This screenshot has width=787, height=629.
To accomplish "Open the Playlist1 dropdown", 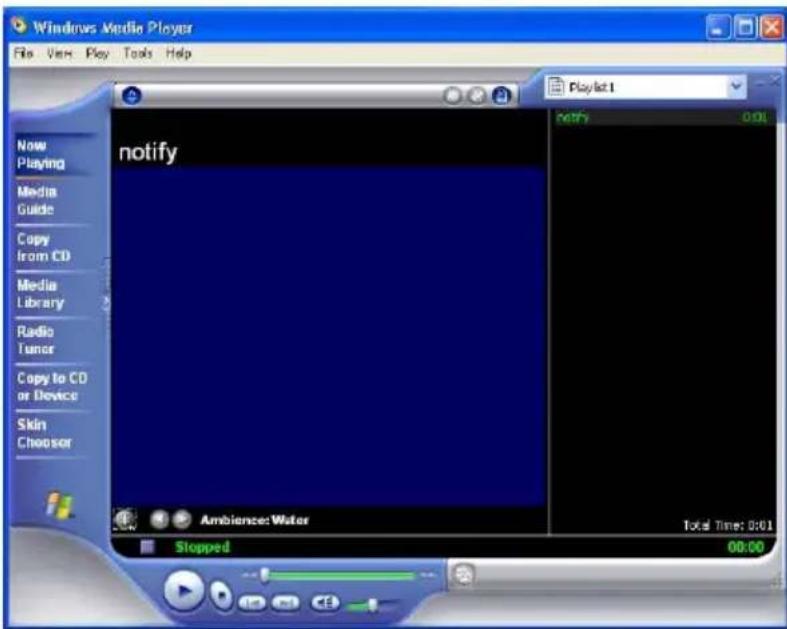I will click(736, 86).
